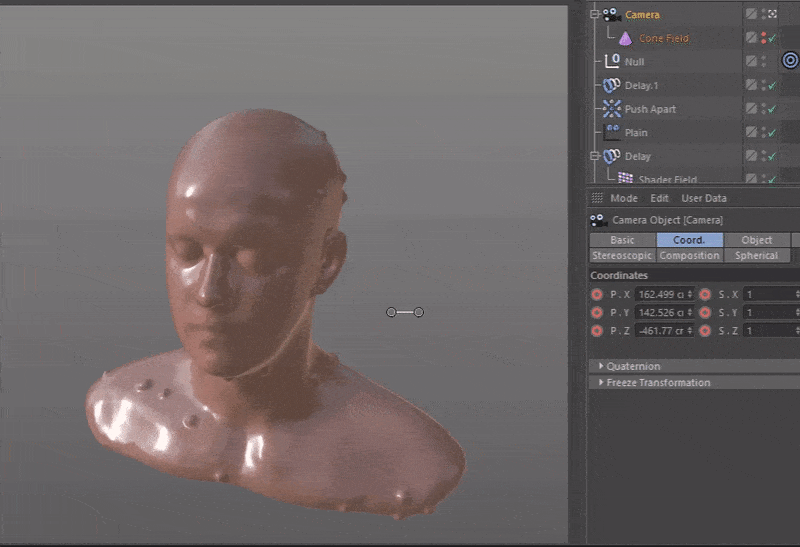
Task: Open the Mode menu
Action: click(x=623, y=198)
